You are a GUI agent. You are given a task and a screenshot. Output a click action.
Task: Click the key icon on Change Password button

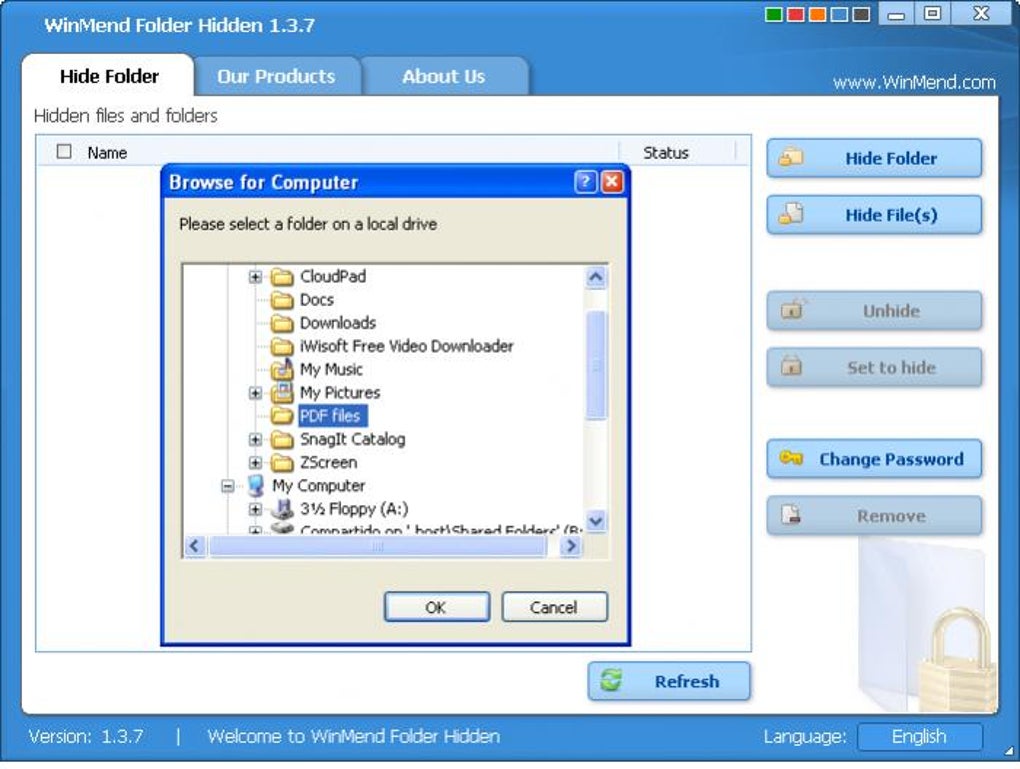(x=791, y=458)
